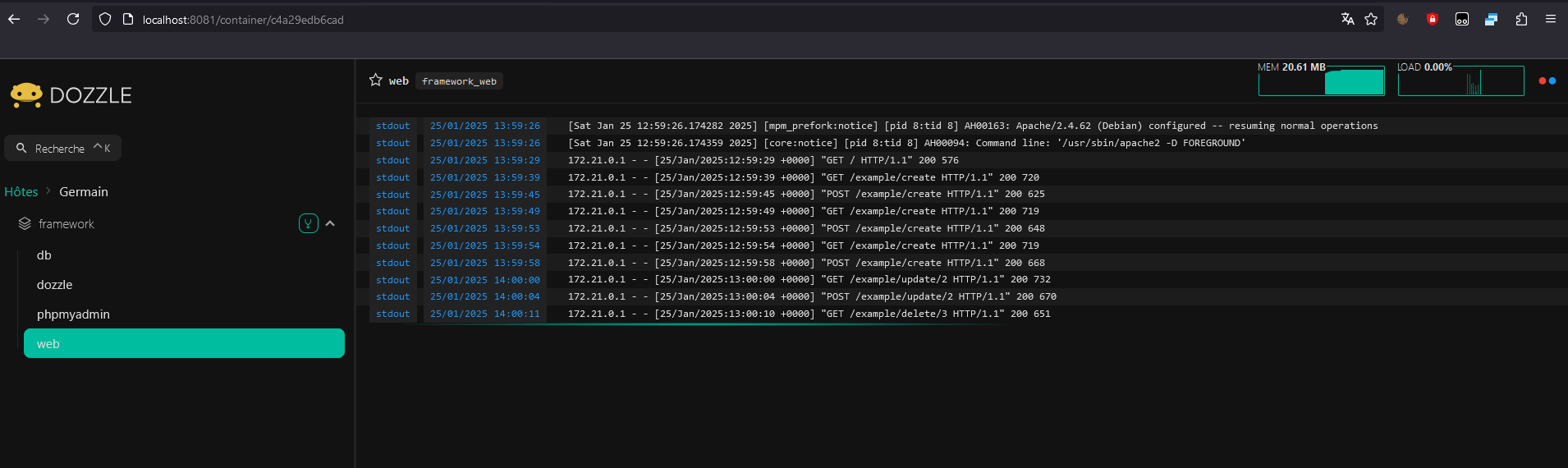Click the stdout tag on the 13:59:45 row
Viewport: 1568px width, 468px height.
[393, 195]
